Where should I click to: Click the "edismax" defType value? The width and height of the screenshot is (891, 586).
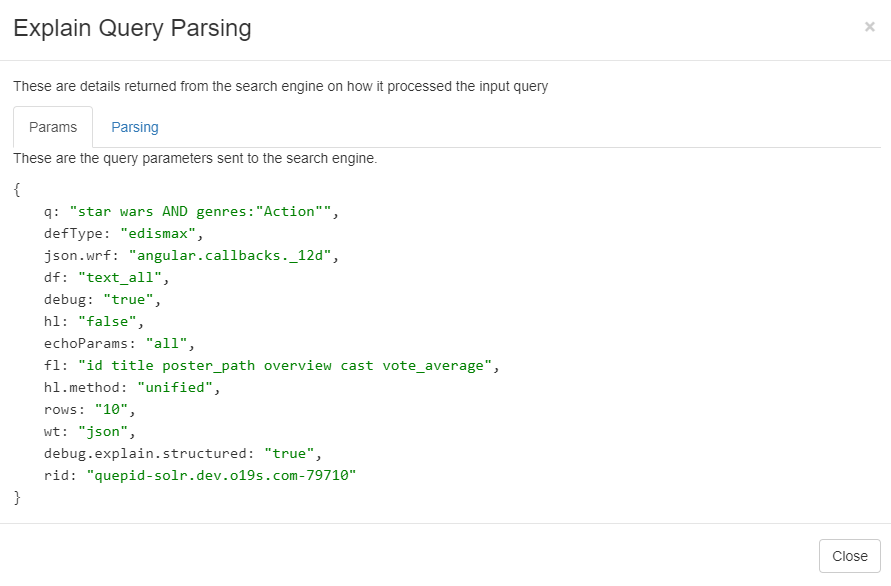[x=158, y=234]
